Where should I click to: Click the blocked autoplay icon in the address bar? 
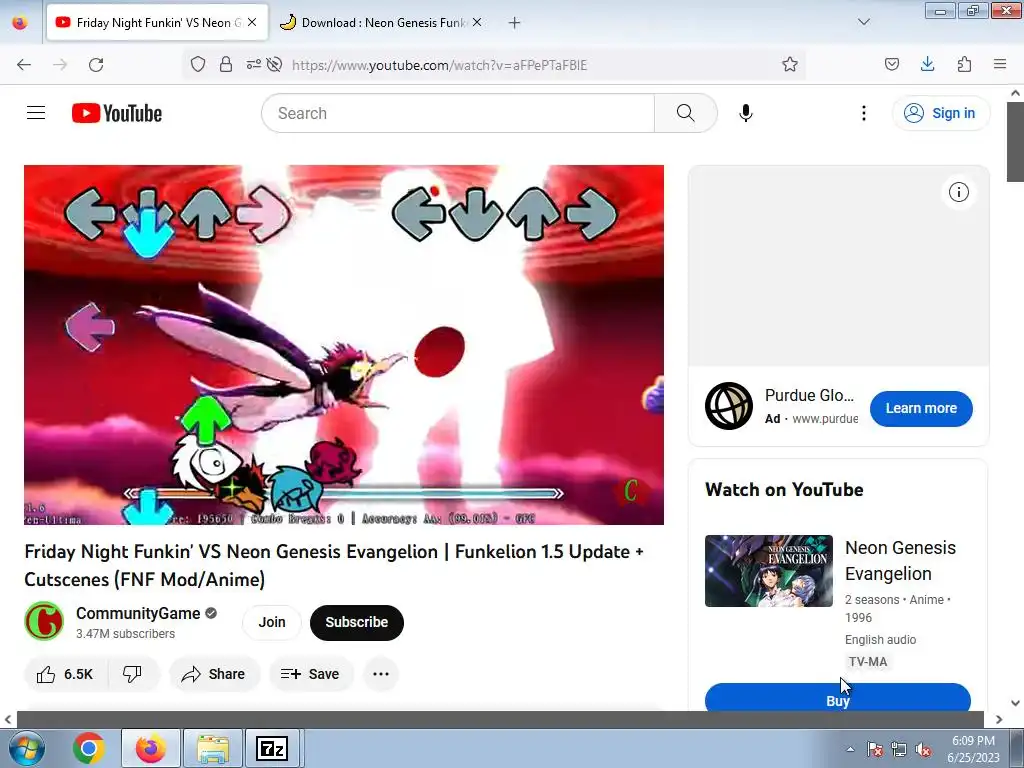[x=274, y=64]
